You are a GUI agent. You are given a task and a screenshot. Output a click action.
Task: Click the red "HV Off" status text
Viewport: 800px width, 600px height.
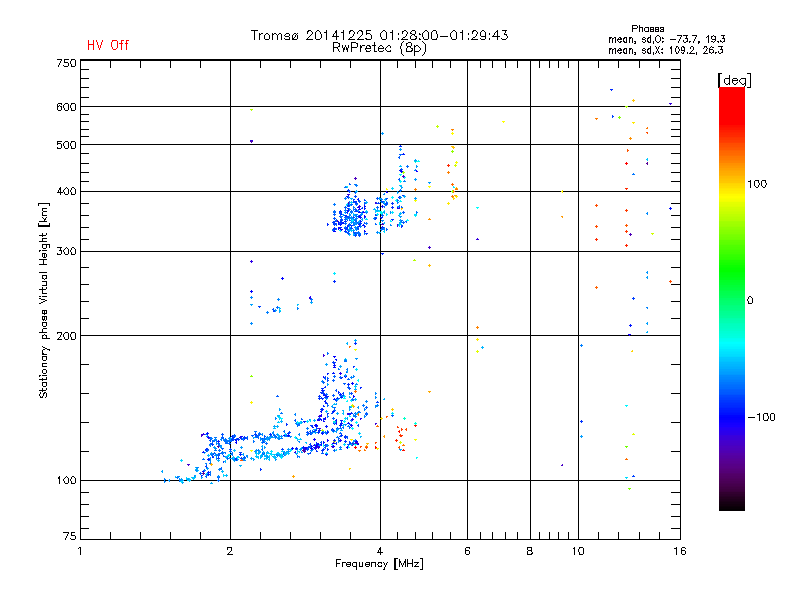tap(108, 45)
